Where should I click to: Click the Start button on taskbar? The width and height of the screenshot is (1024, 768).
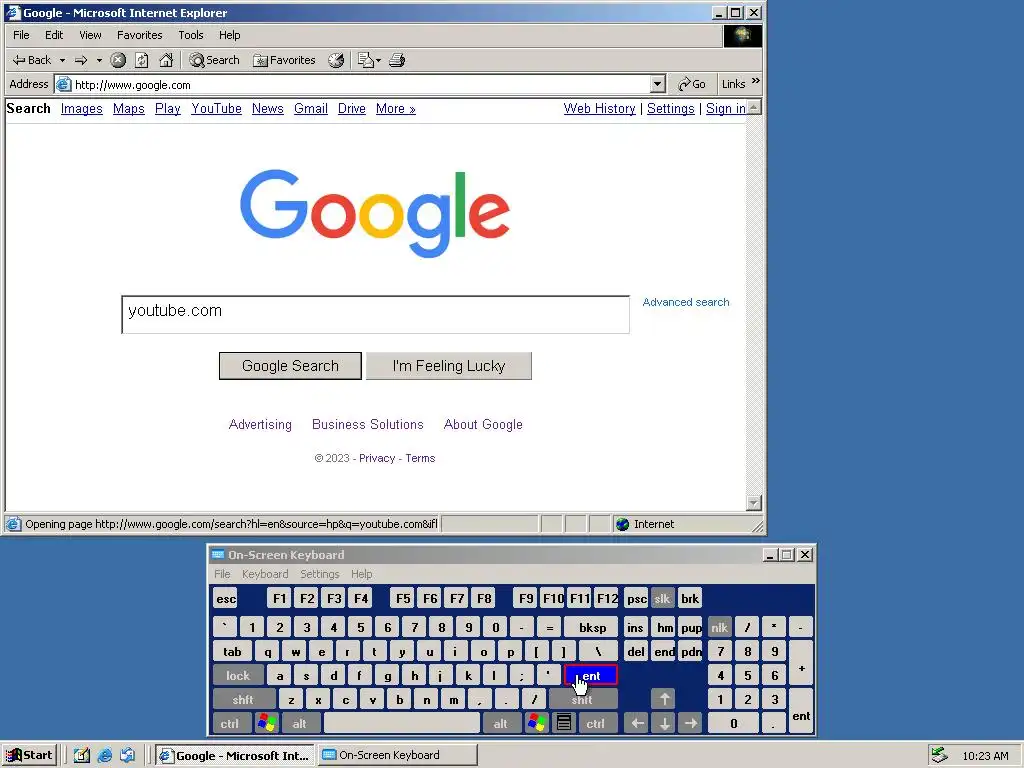(30, 756)
